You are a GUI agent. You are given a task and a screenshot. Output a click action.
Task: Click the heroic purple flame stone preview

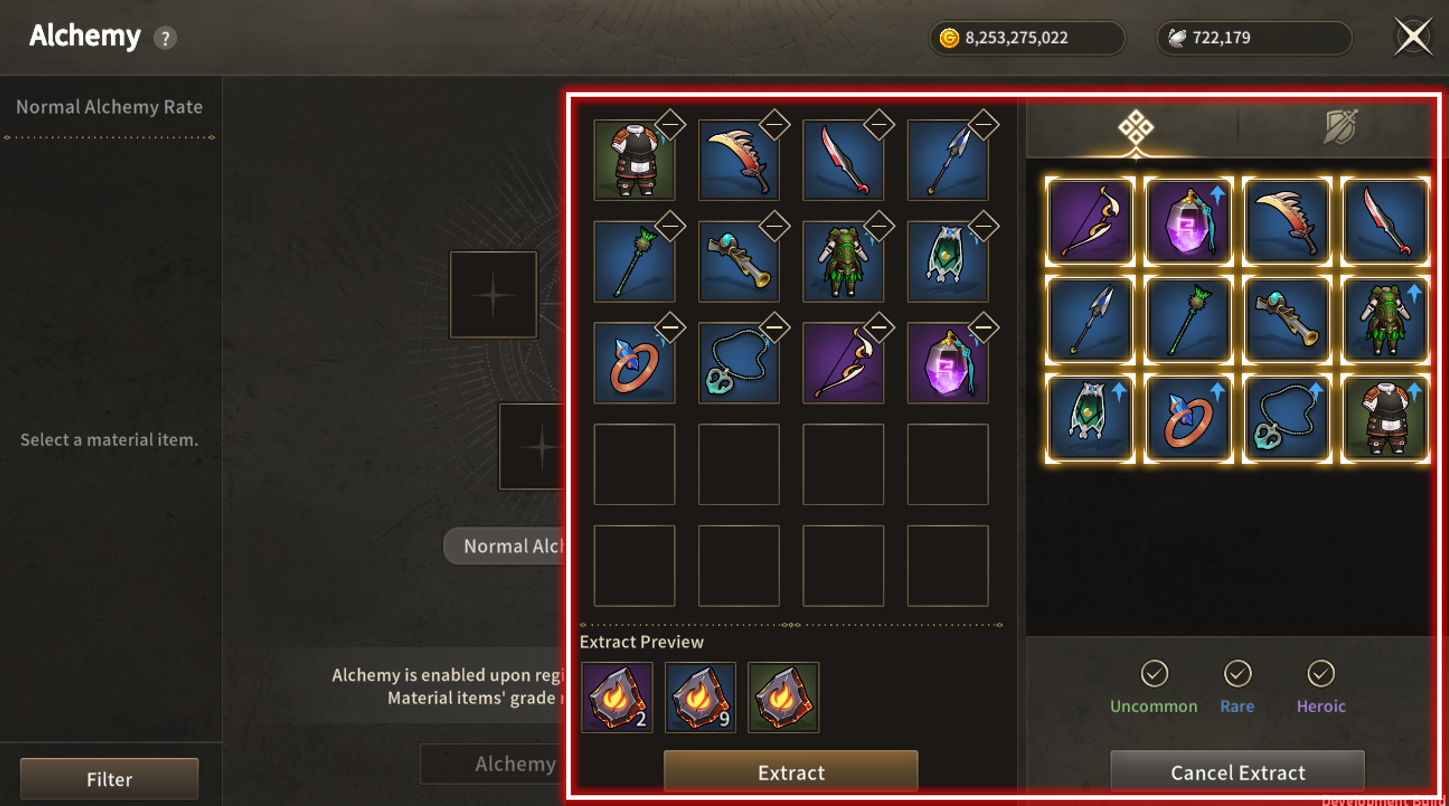pyautogui.click(x=617, y=697)
